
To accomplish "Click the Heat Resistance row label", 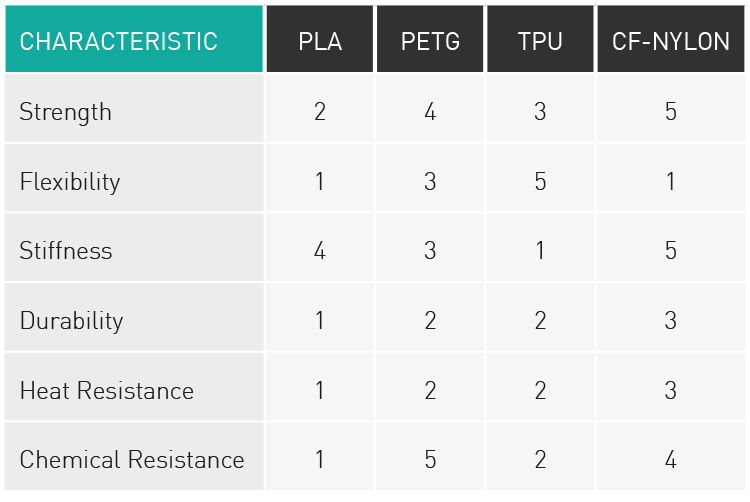I will tap(107, 391).
